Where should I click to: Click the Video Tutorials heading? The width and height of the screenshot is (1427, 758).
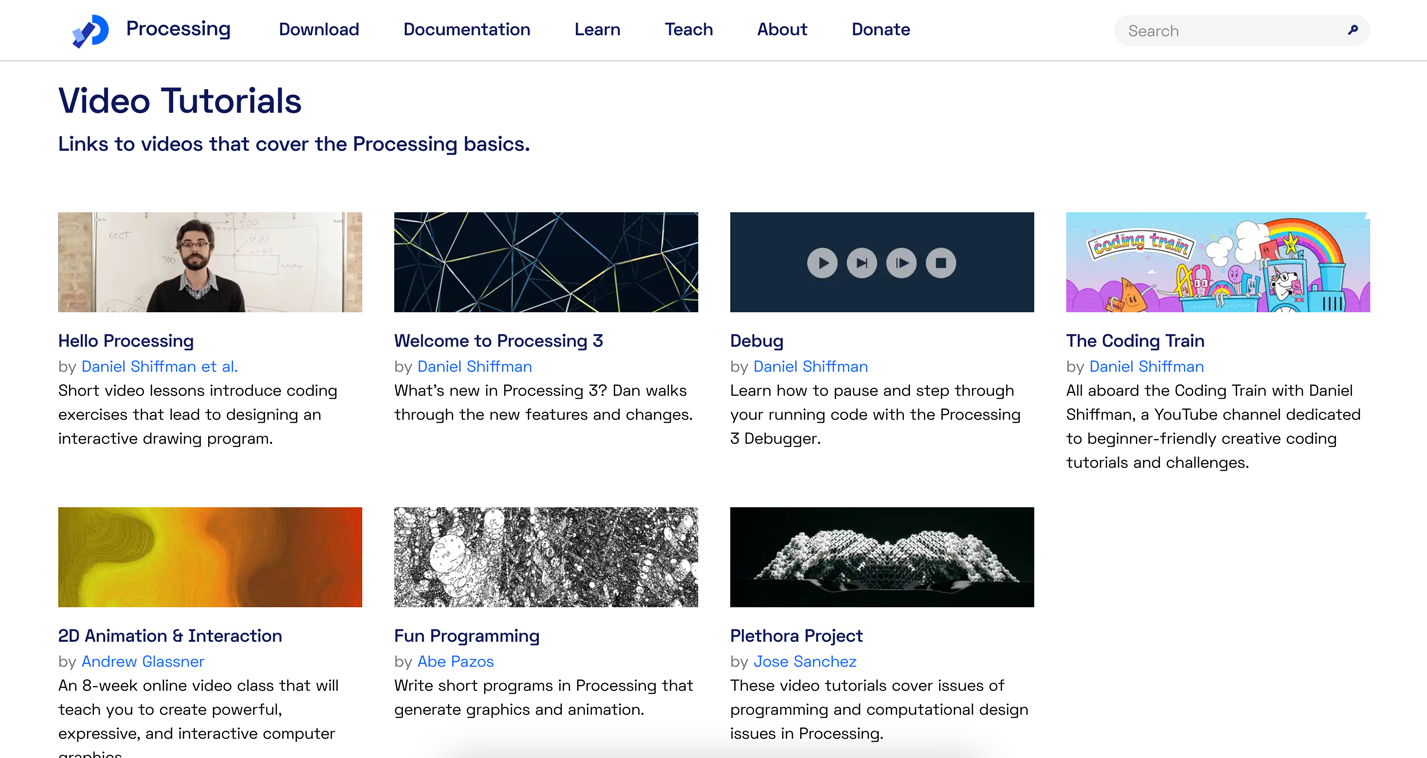tap(180, 101)
